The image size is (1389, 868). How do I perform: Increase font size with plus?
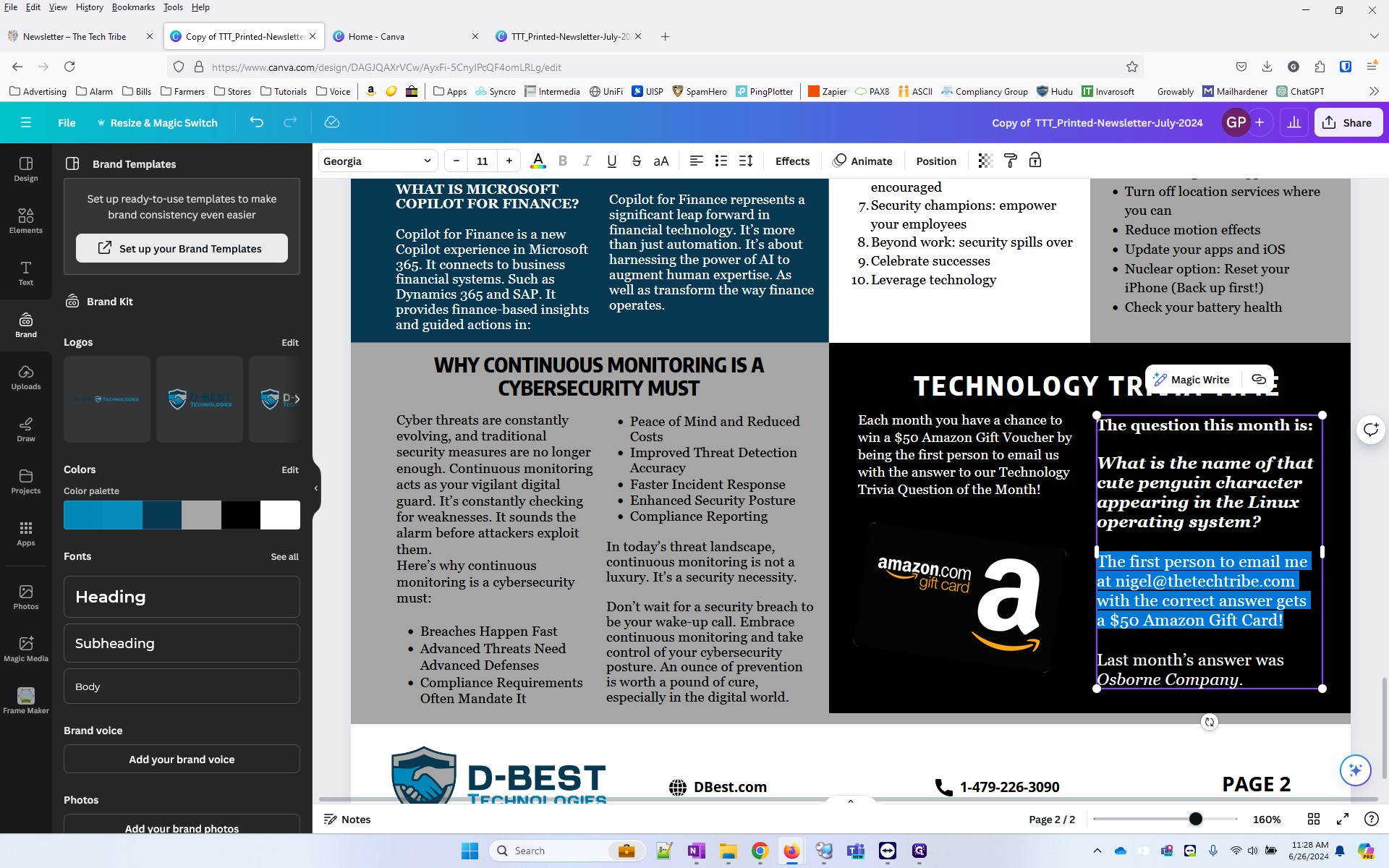(x=509, y=161)
